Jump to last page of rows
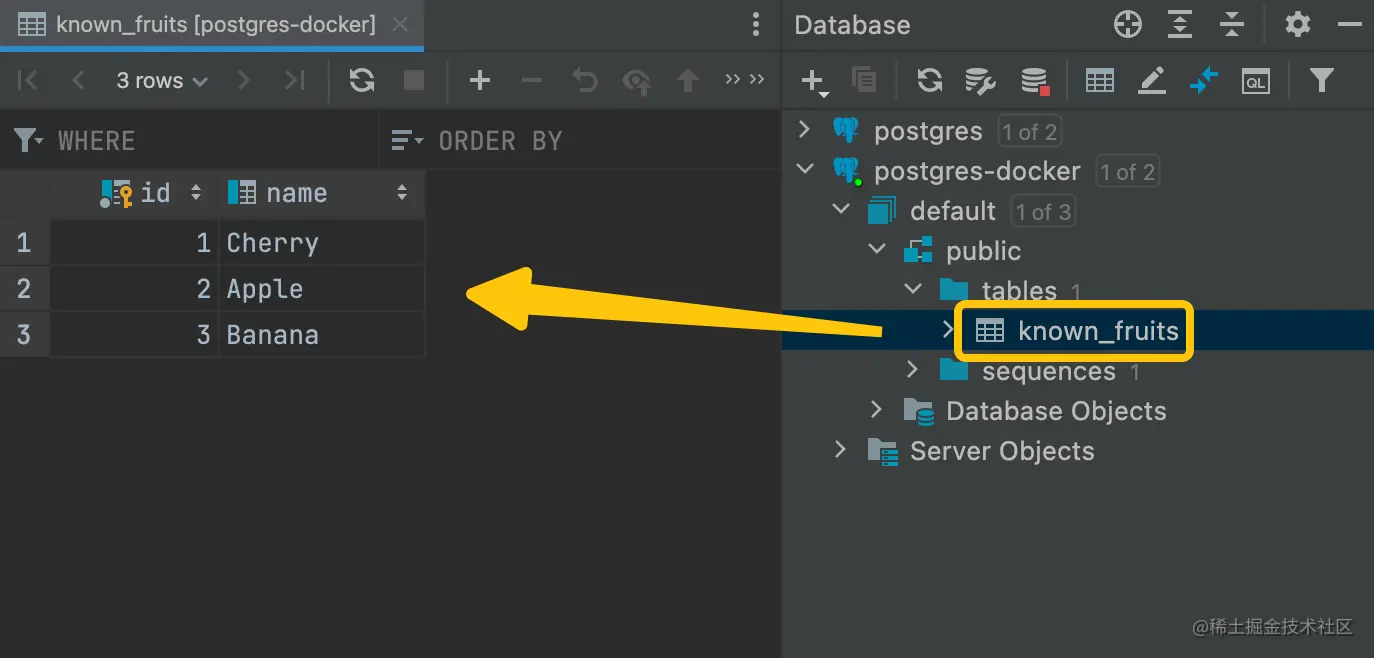This screenshot has height=658, width=1374. 294,80
